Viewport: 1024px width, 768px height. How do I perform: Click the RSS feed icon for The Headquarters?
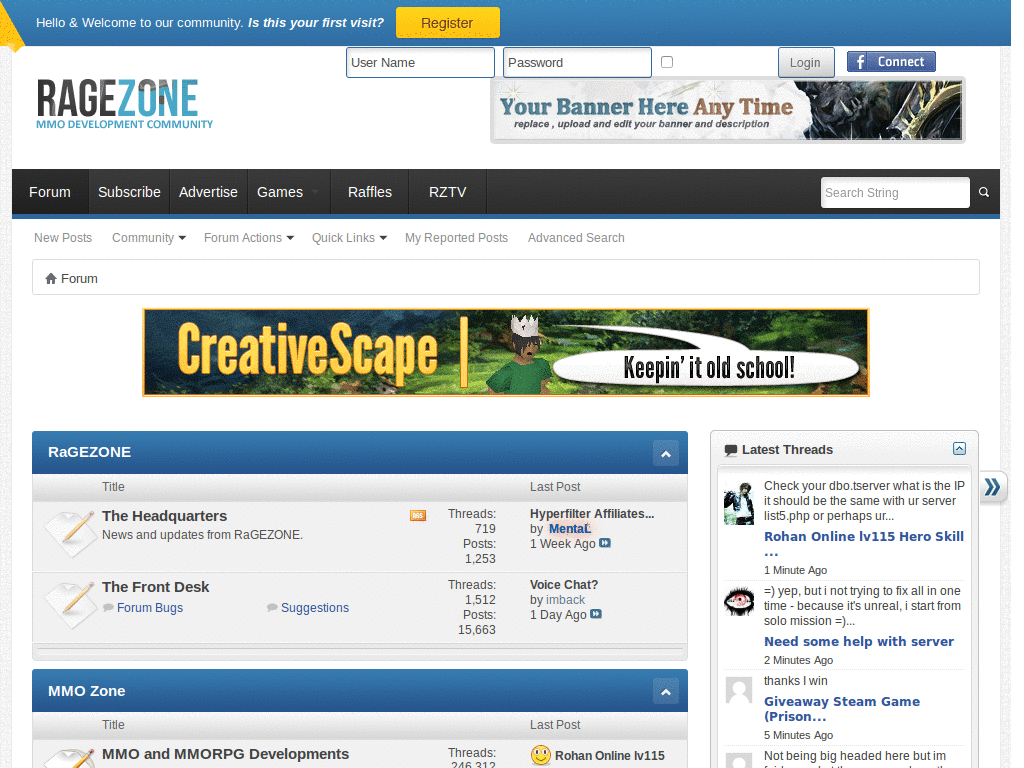(x=418, y=516)
